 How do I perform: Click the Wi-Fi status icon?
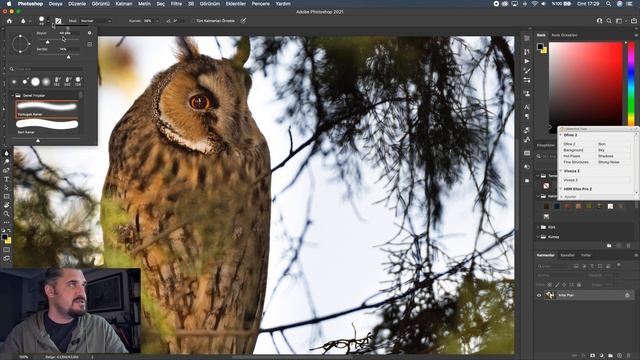coord(534,4)
